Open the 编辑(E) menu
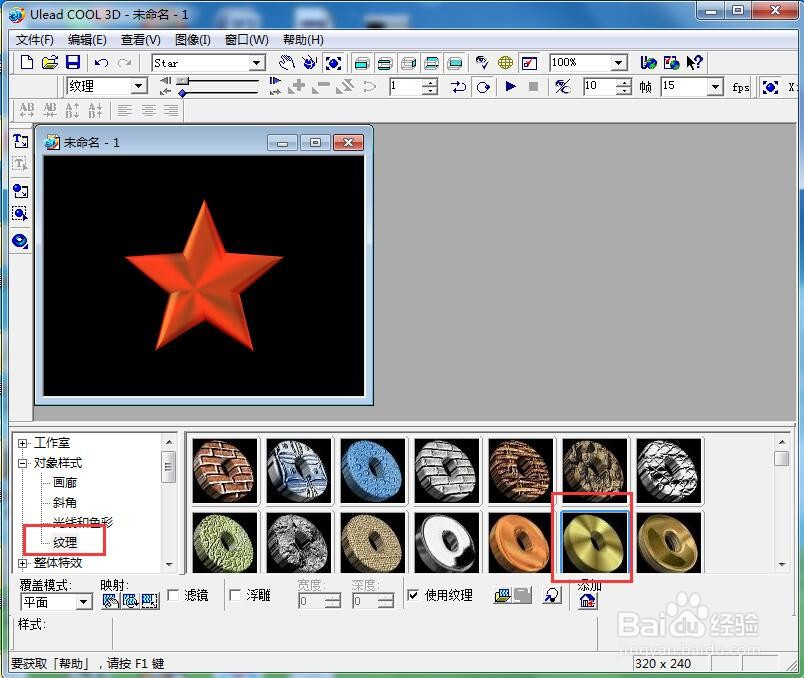This screenshot has width=804, height=678. point(87,40)
